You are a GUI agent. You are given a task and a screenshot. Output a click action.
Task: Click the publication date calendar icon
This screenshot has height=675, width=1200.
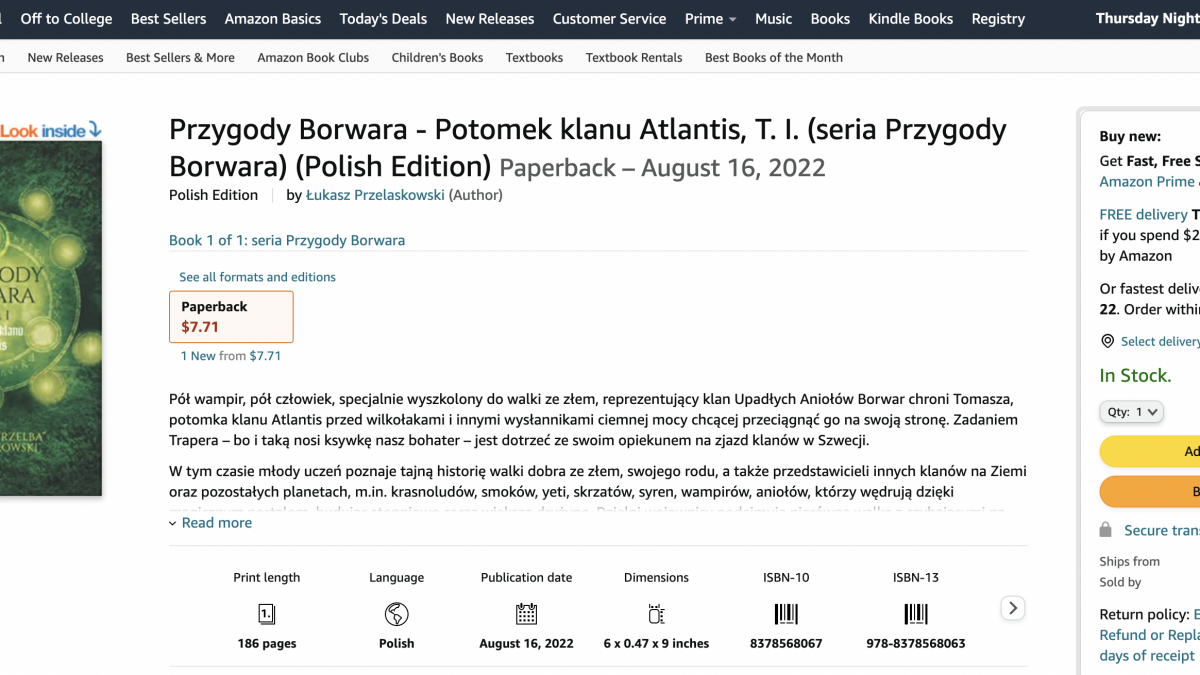[x=526, y=614]
